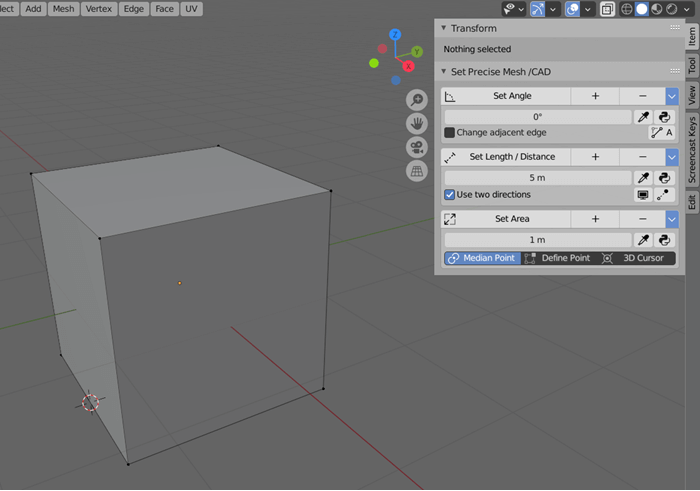Toggle viewport gizmos display

[x=538, y=9]
